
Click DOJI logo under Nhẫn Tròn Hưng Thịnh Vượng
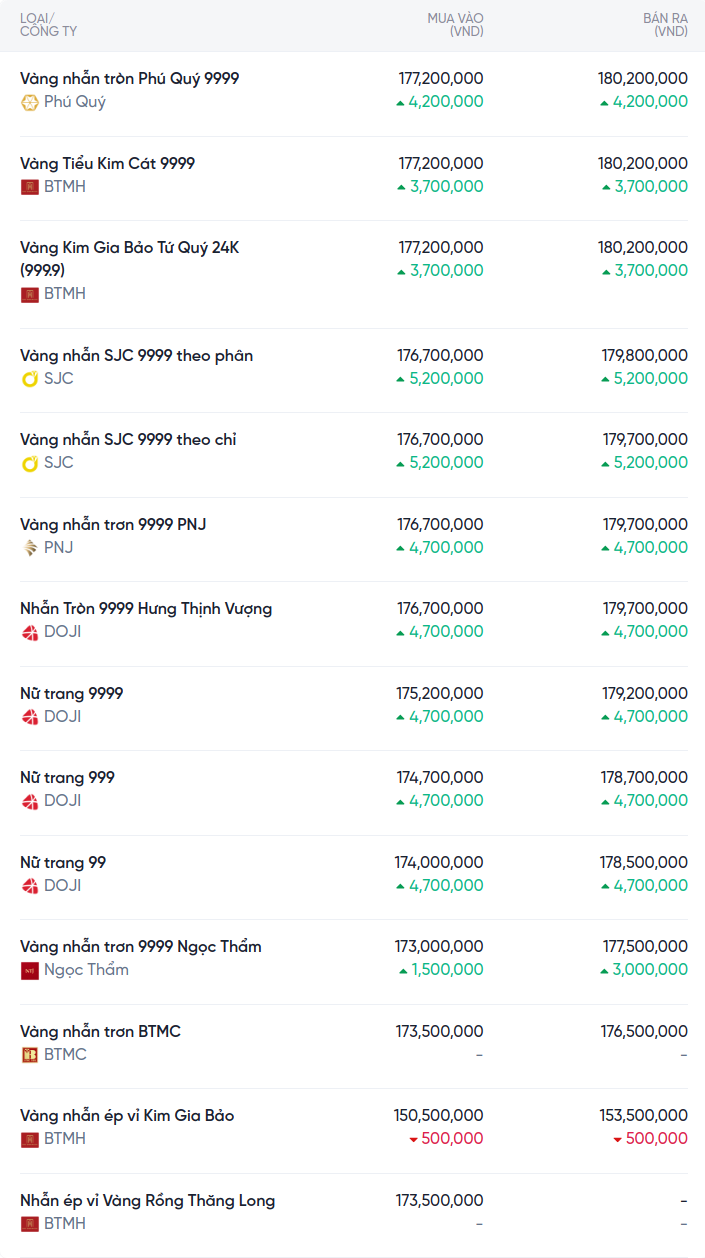[30, 632]
